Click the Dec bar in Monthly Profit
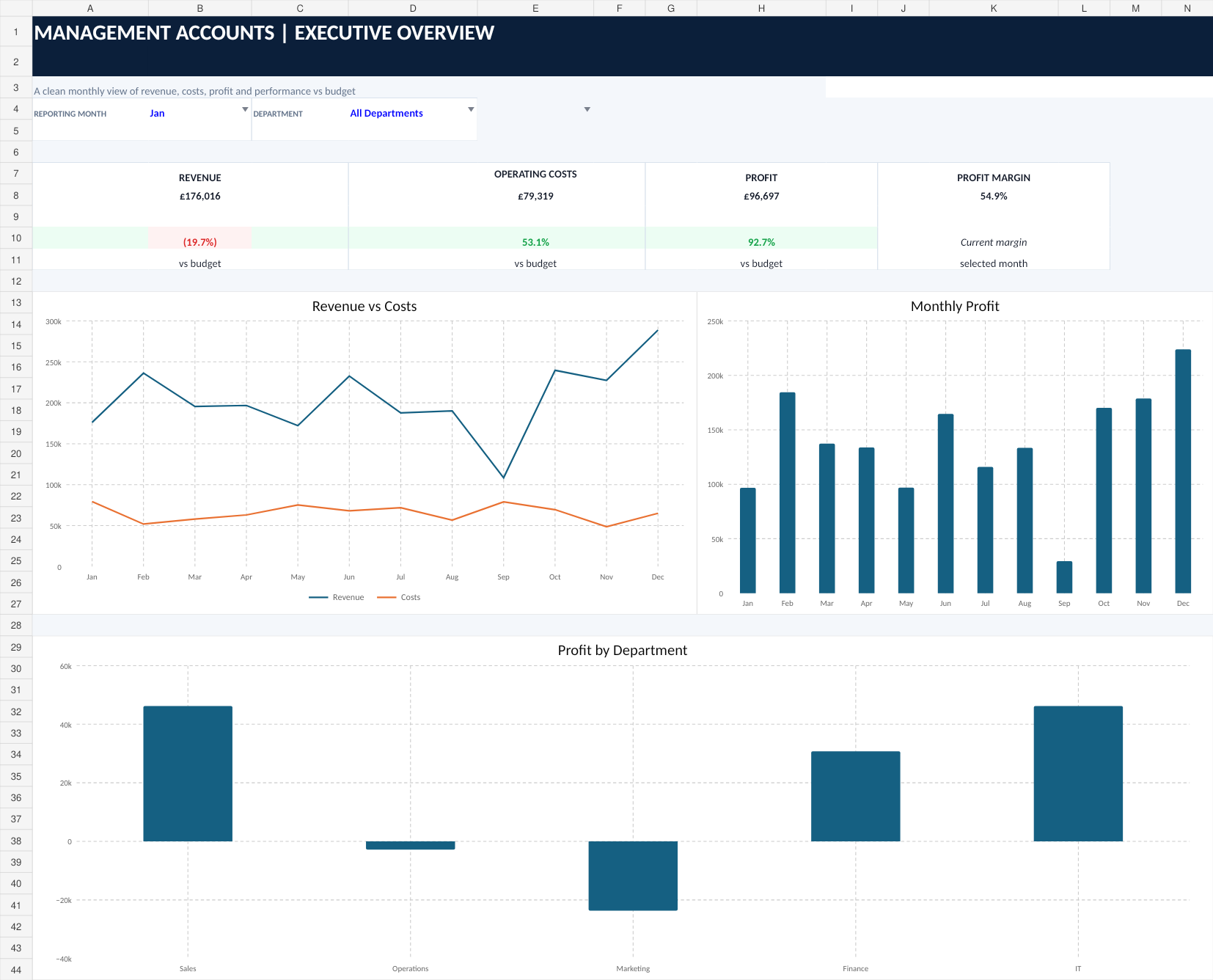Viewport: 1213px width, 980px height. tap(1183, 471)
